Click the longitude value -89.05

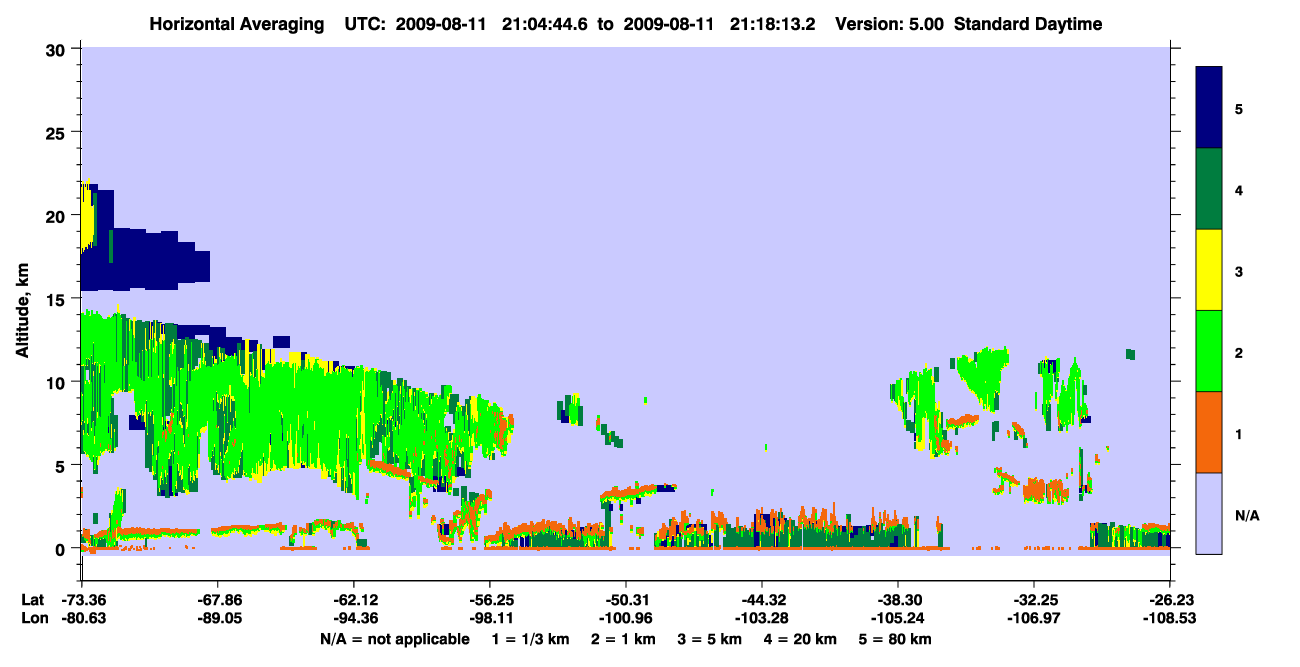217,618
